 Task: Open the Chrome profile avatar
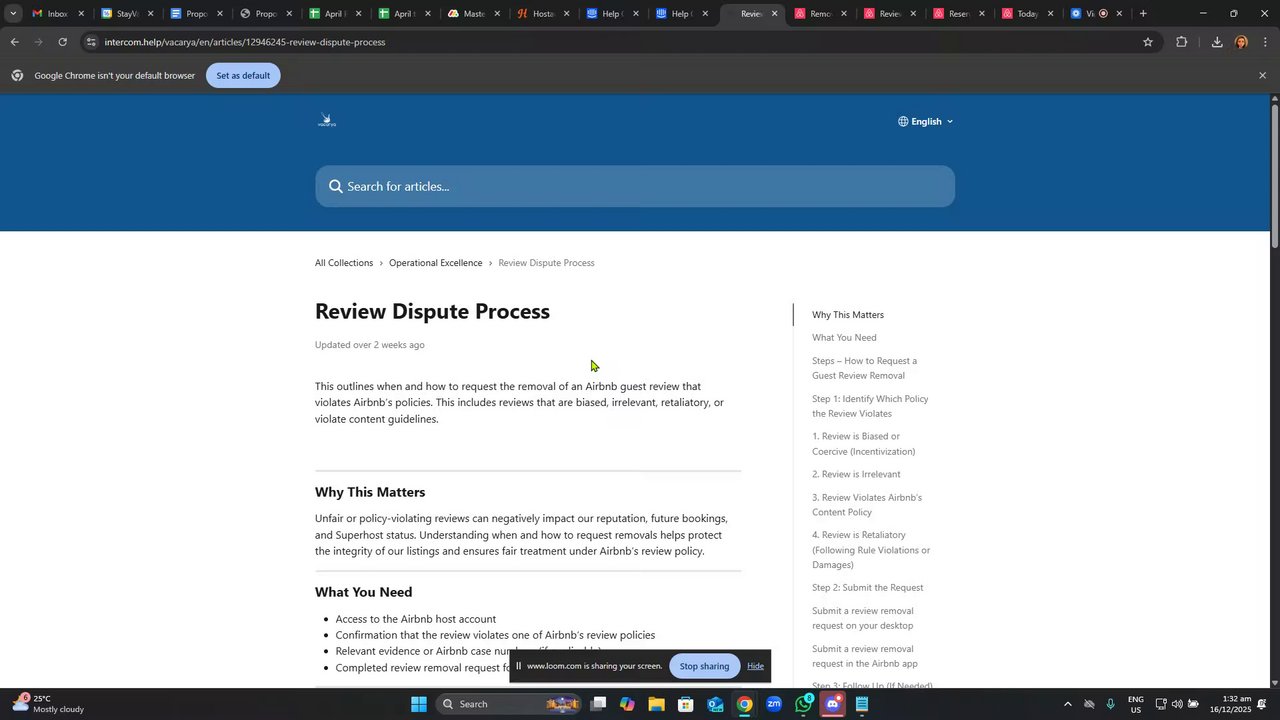coord(1241,42)
